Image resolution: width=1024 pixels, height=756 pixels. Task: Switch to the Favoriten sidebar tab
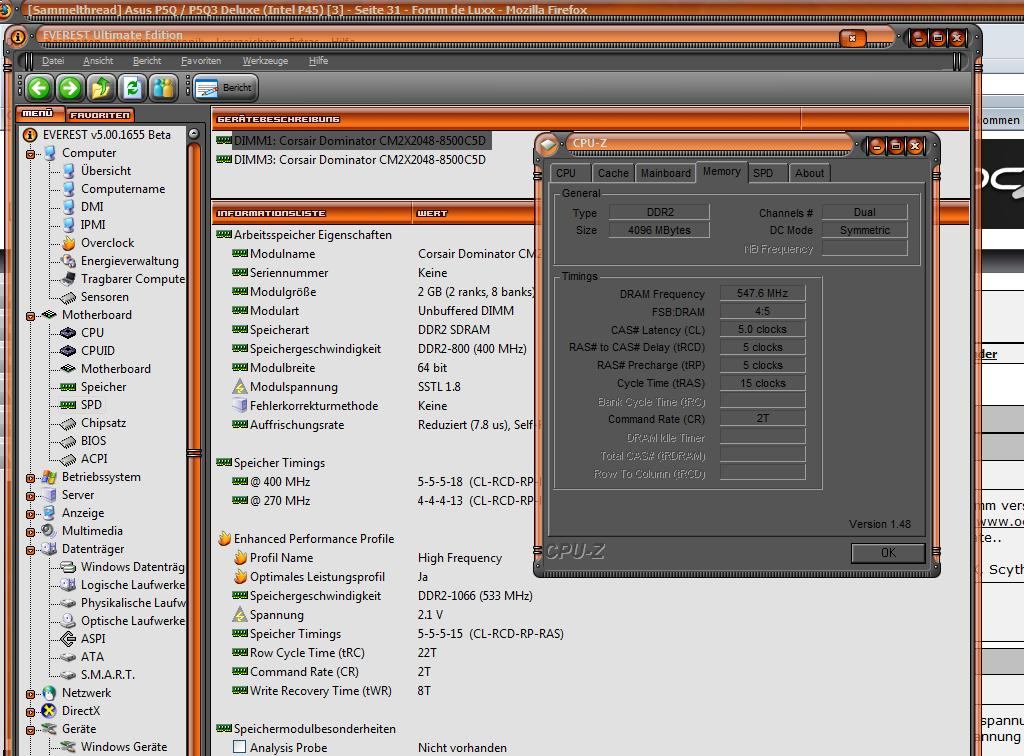[100, 115]
